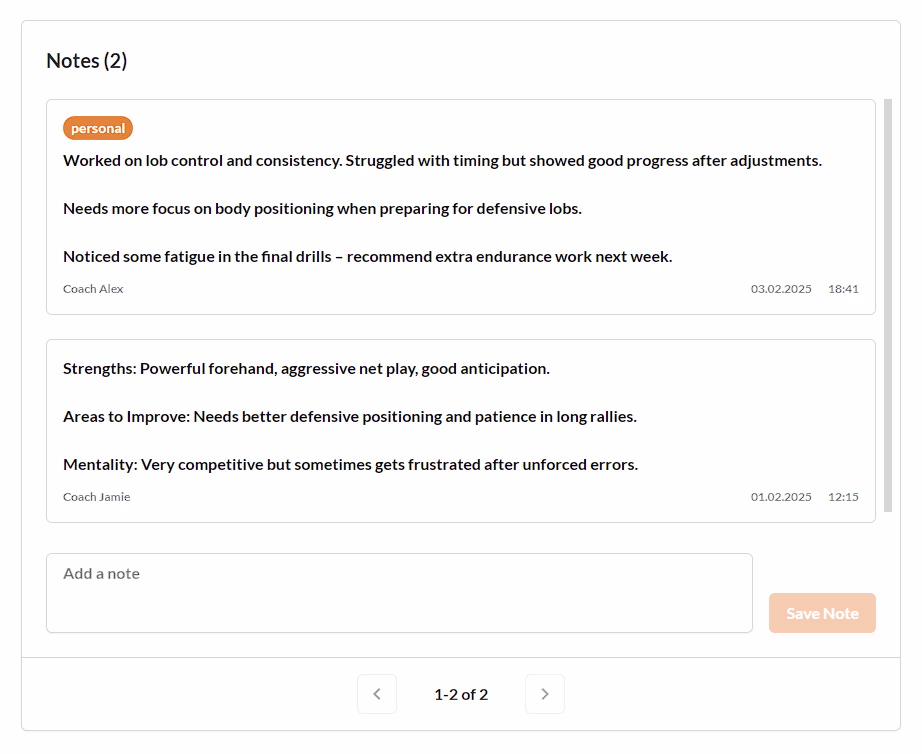Click the Mentality line in Jamie's note
This screenshot has width=922, height=754.
point(350,464)
